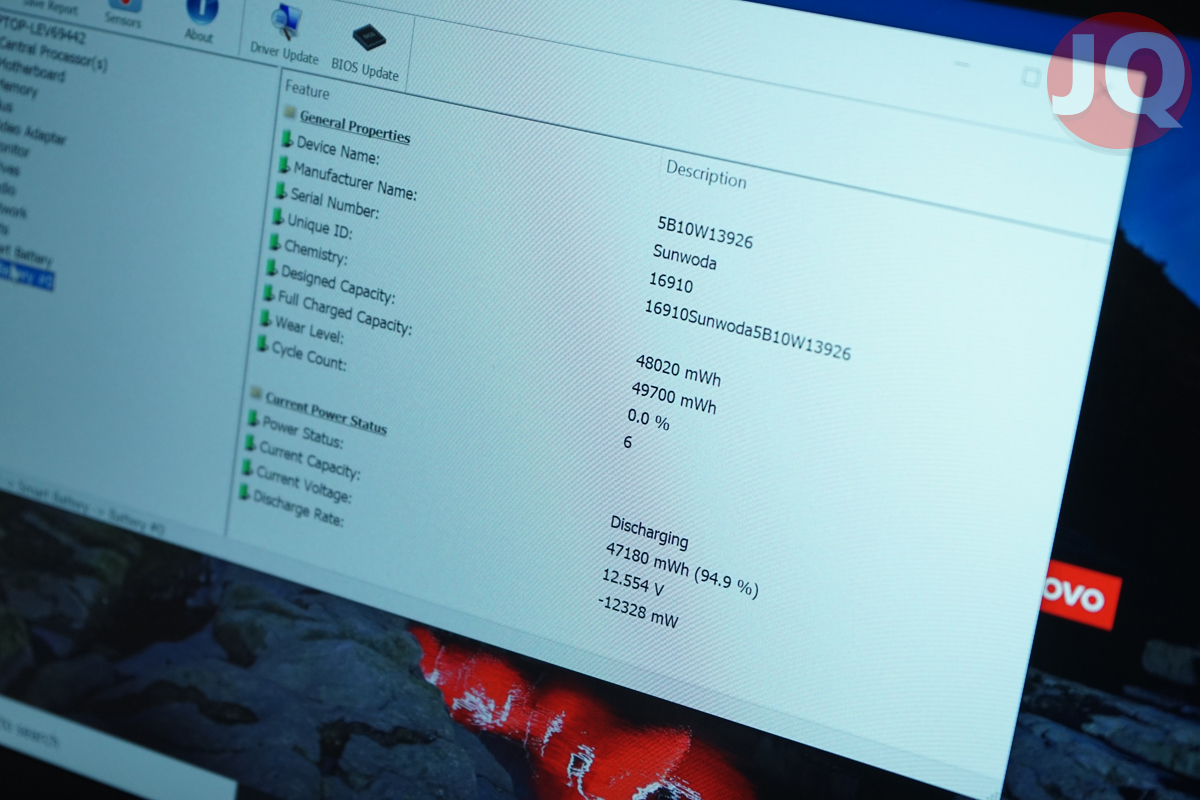Viewport: 1200px width, 800px height.
Task: Select Video Adapter in the tree
Action: pyautogui.click(x=32, y=132)
